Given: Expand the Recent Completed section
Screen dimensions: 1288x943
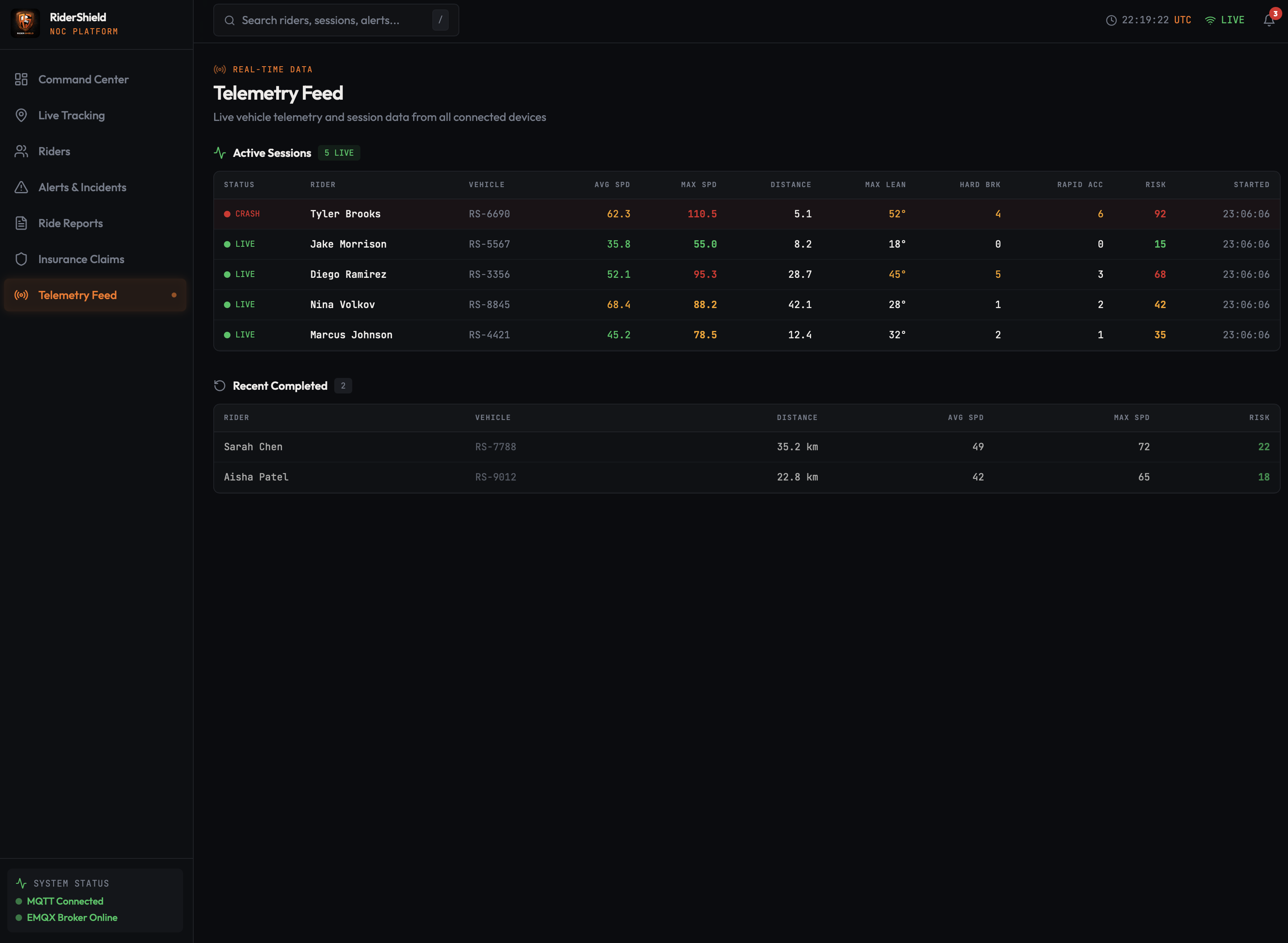Looking at the screenshot, I should point(280,386).
